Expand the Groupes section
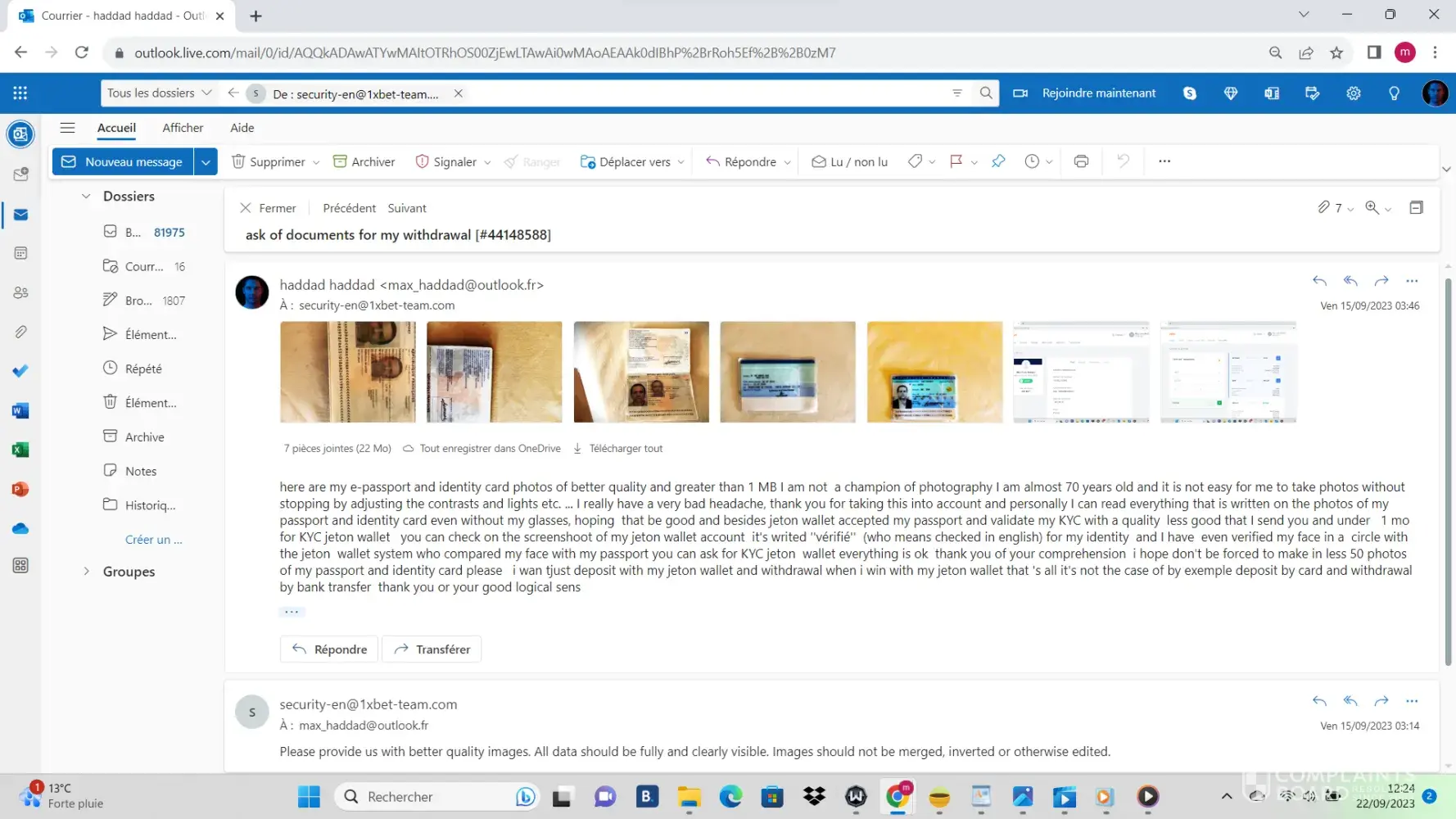 [x=87, y=572]
